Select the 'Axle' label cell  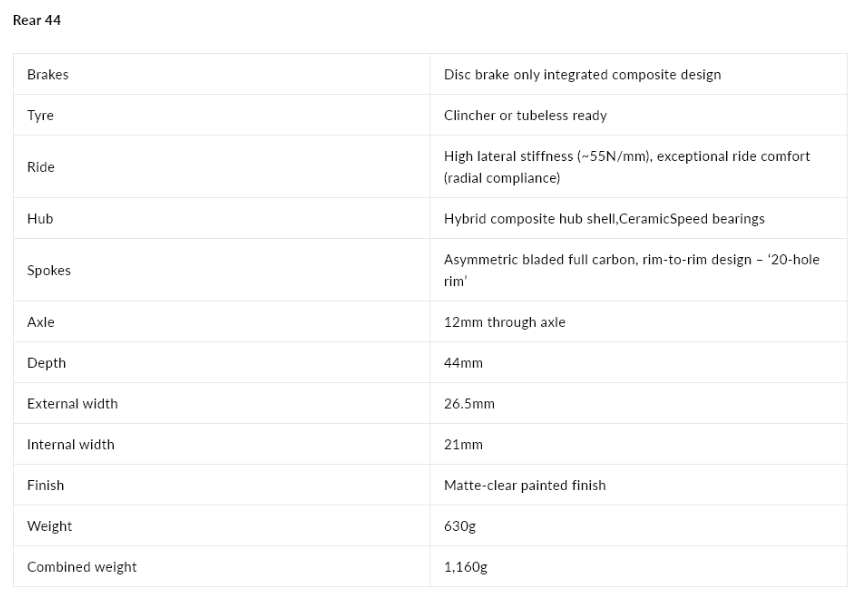(41, 322)
